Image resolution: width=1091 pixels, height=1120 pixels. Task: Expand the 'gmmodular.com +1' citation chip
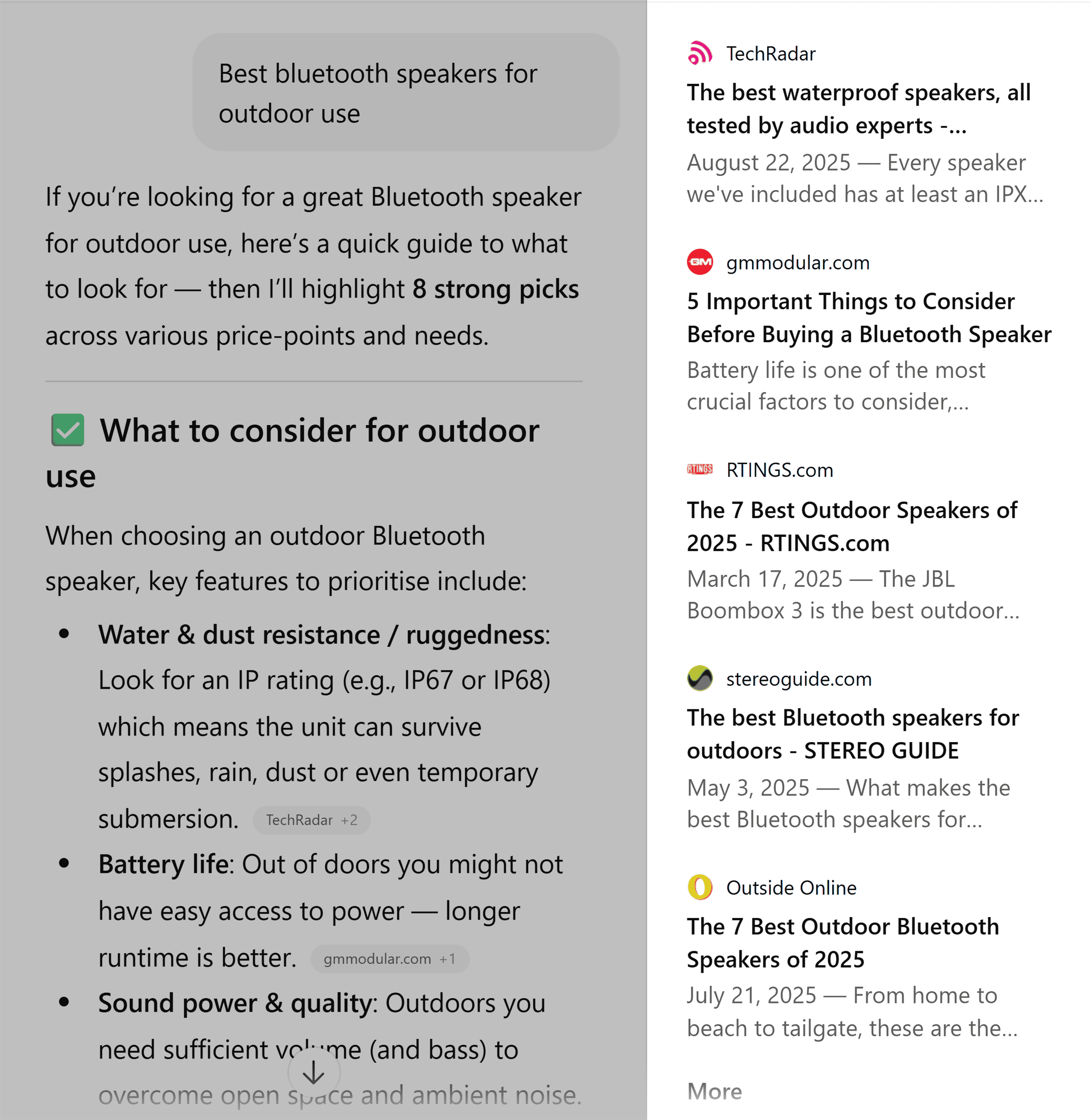click(390, 959)
